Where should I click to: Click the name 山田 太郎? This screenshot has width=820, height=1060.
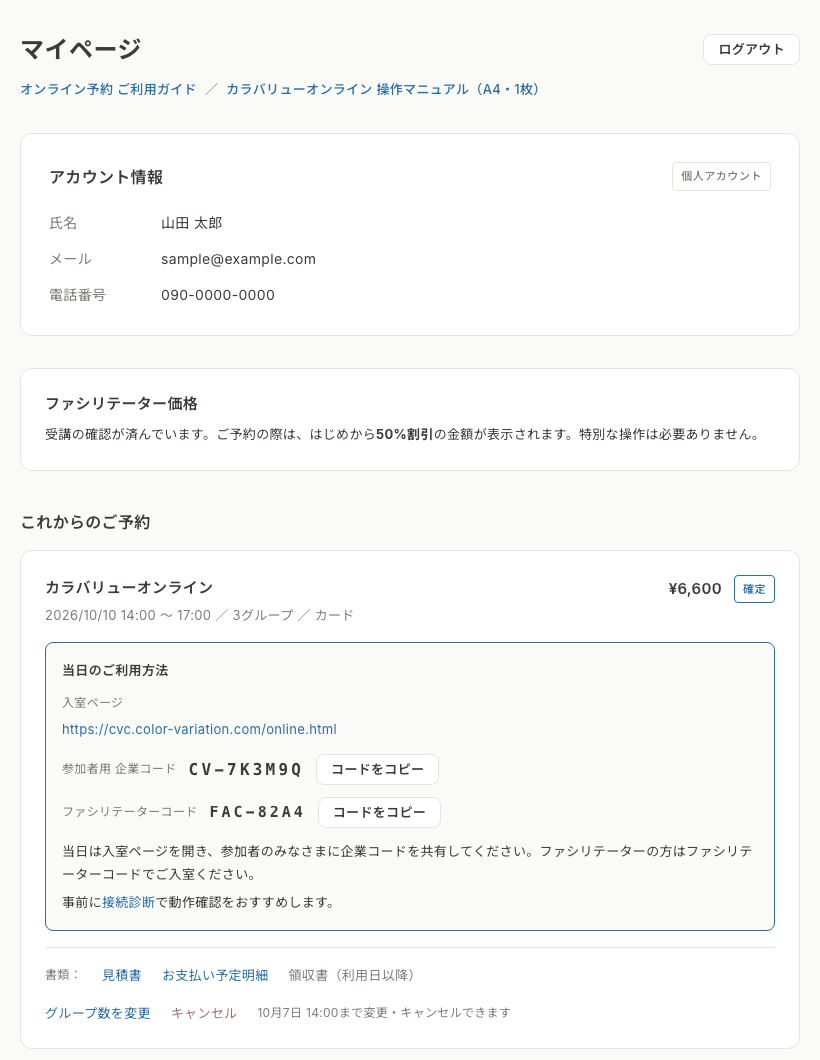pos(191,223)
